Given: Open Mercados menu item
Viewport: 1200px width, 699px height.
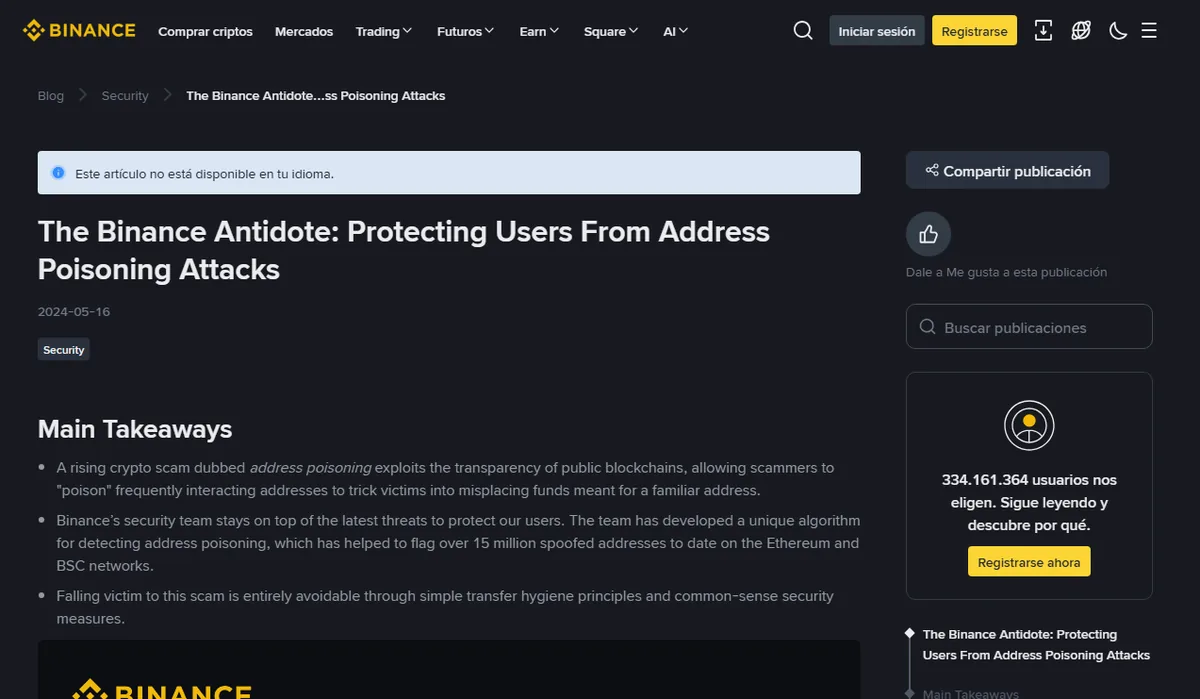Looking at the screenshot, I should [304, 32].
